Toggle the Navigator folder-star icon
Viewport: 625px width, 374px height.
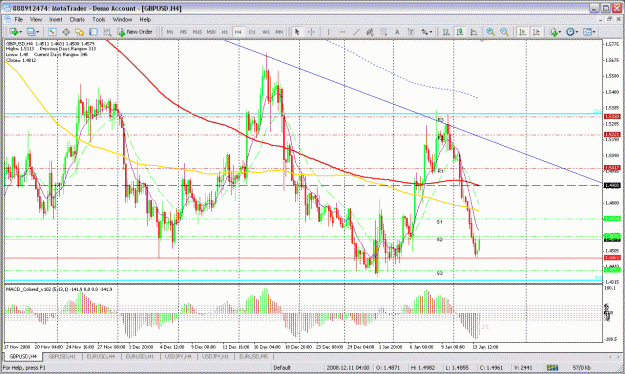[79, 32]
